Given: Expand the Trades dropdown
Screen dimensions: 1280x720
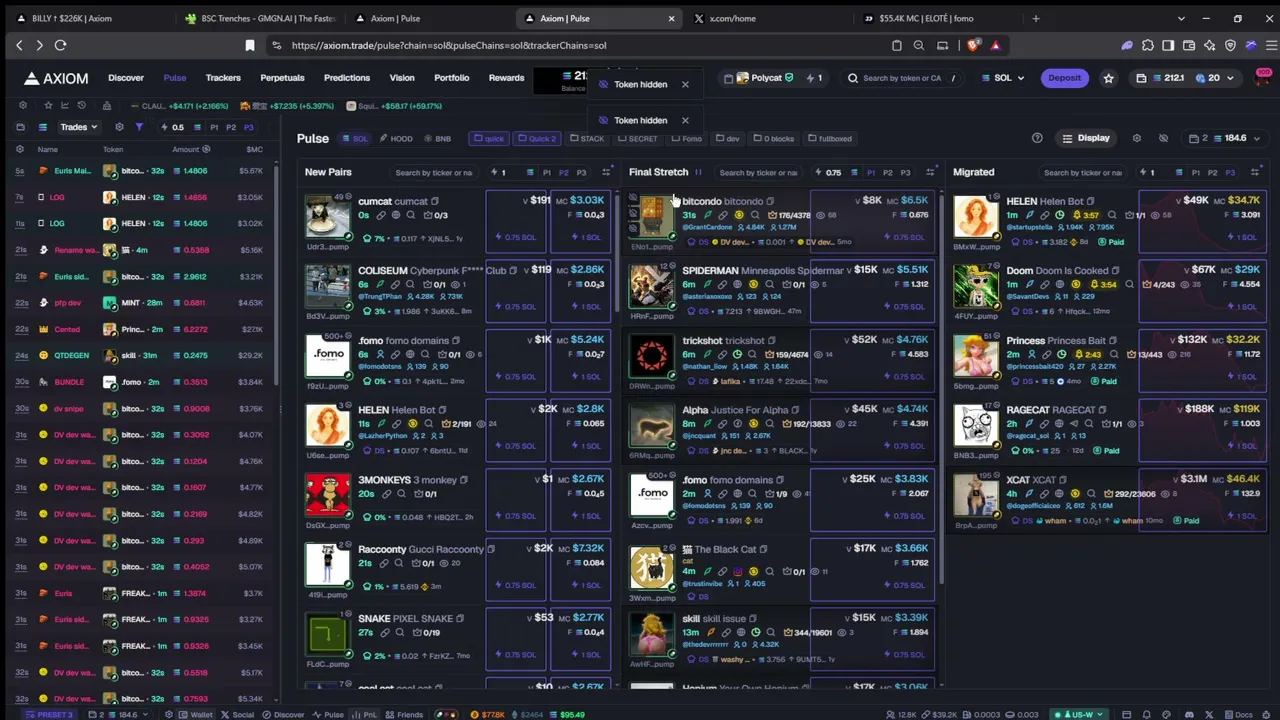Looking at the screenshot, I should tap(78, 127).
